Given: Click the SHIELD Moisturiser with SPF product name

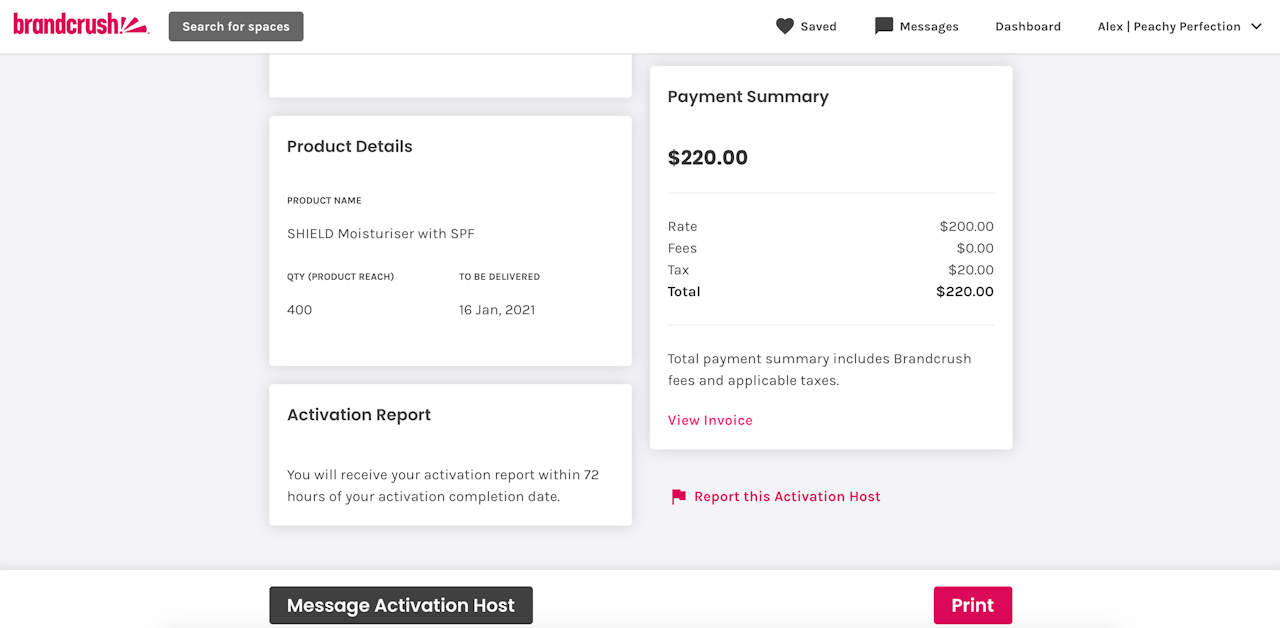Looking at the screenshot, I should coord(381,234).
